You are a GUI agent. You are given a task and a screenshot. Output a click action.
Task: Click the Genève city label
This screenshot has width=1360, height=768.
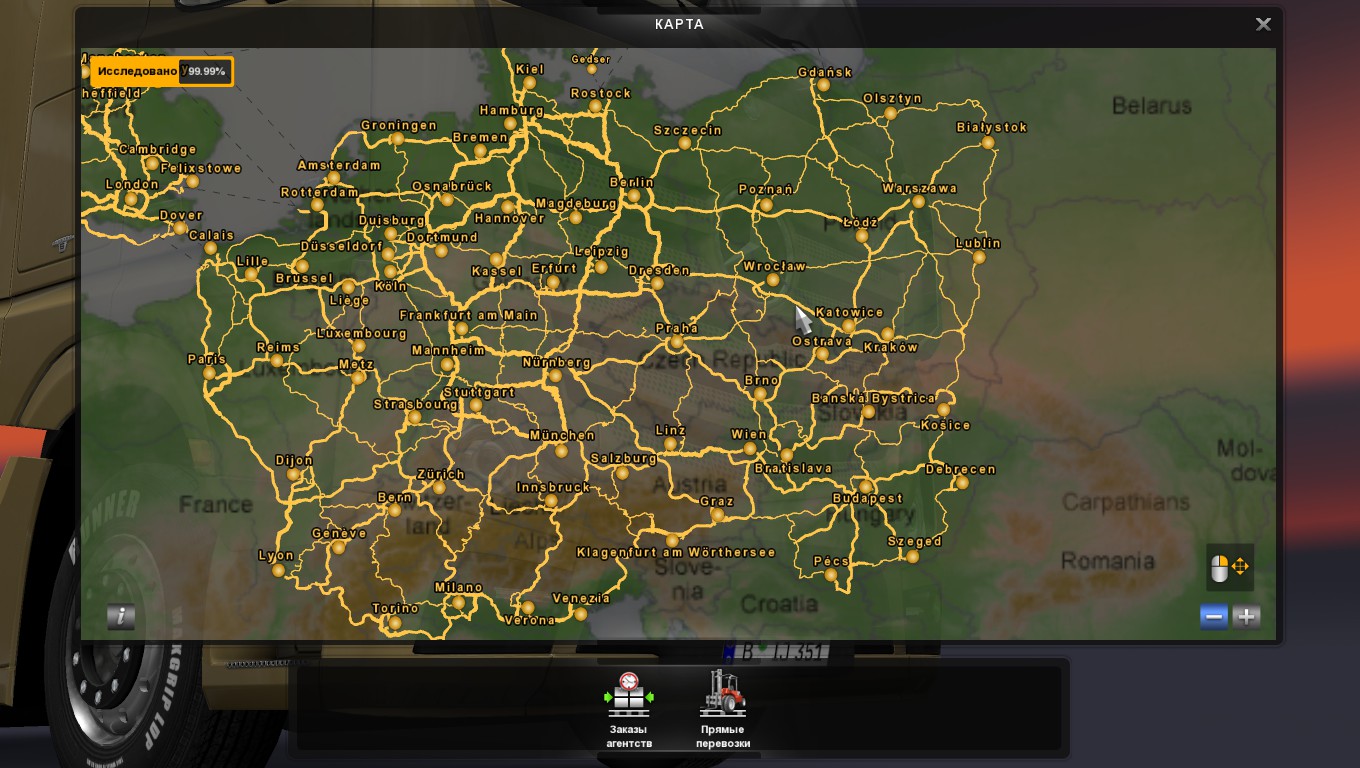pyautogui.click(x=339, y=534)
